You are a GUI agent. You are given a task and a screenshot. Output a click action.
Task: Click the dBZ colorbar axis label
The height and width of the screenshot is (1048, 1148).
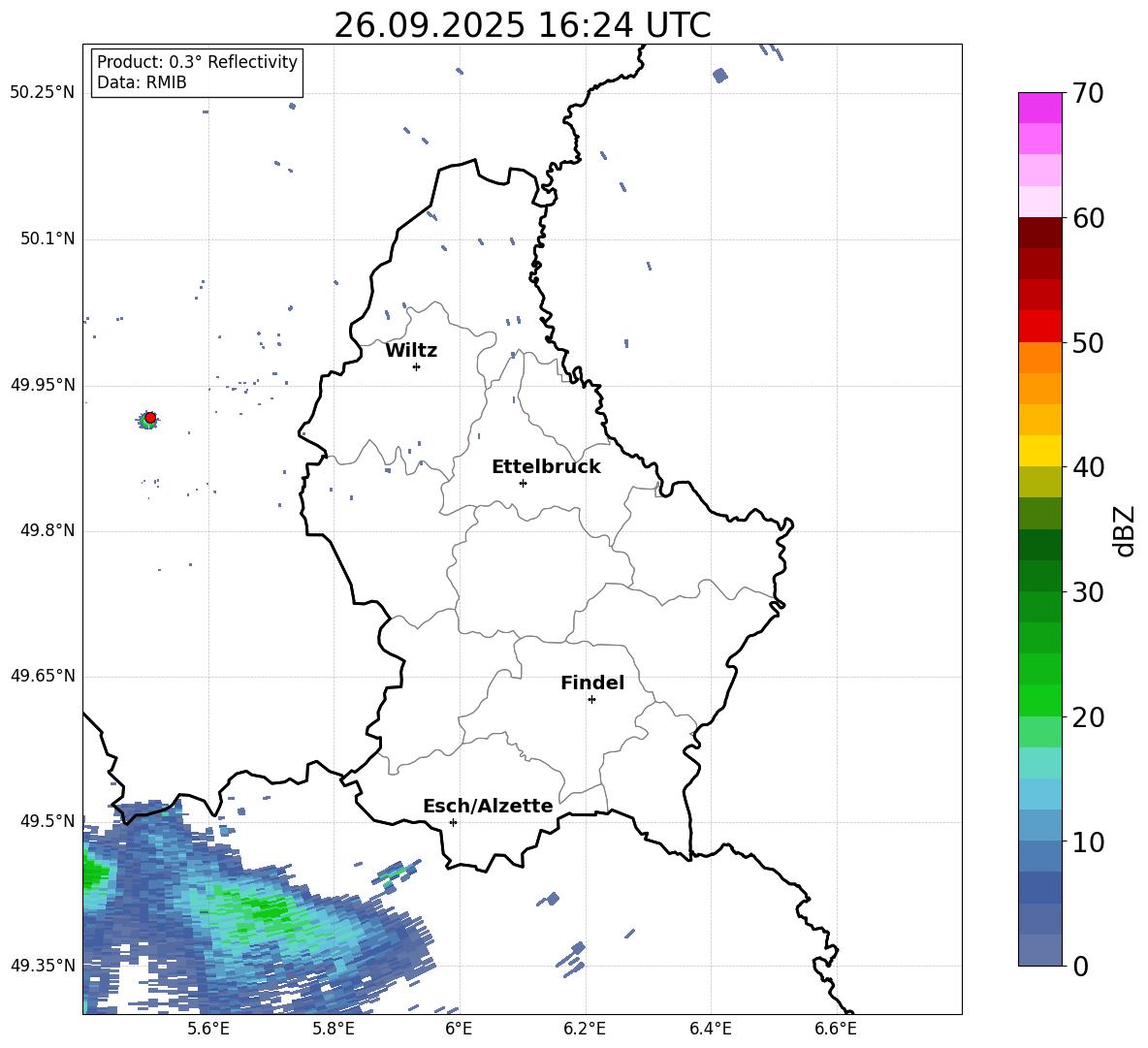coord(1124,530)
